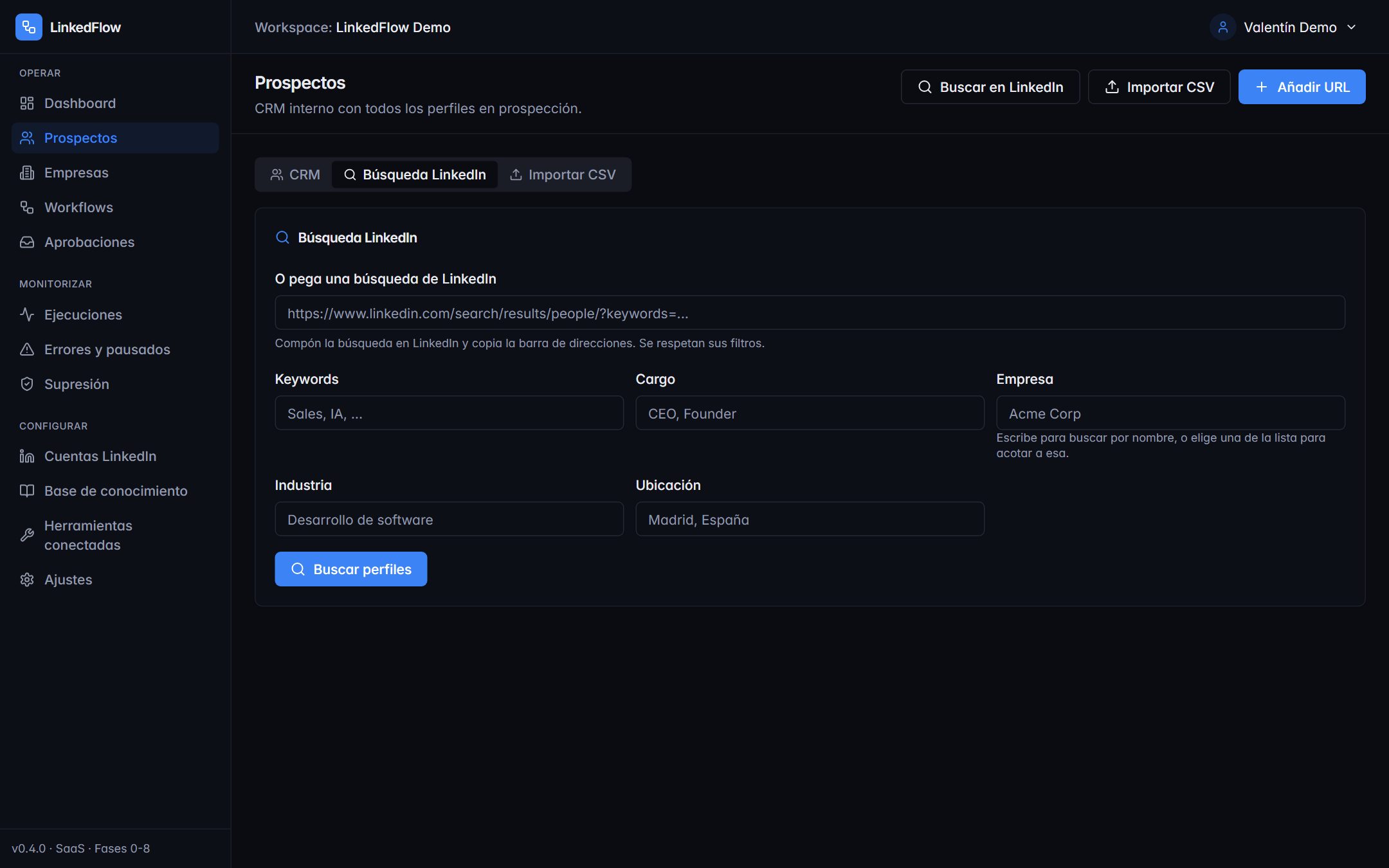Click the Buscar en LinkedIn header button
The height and width of the screenshot is (868, 1389).
tap(990, 87)
